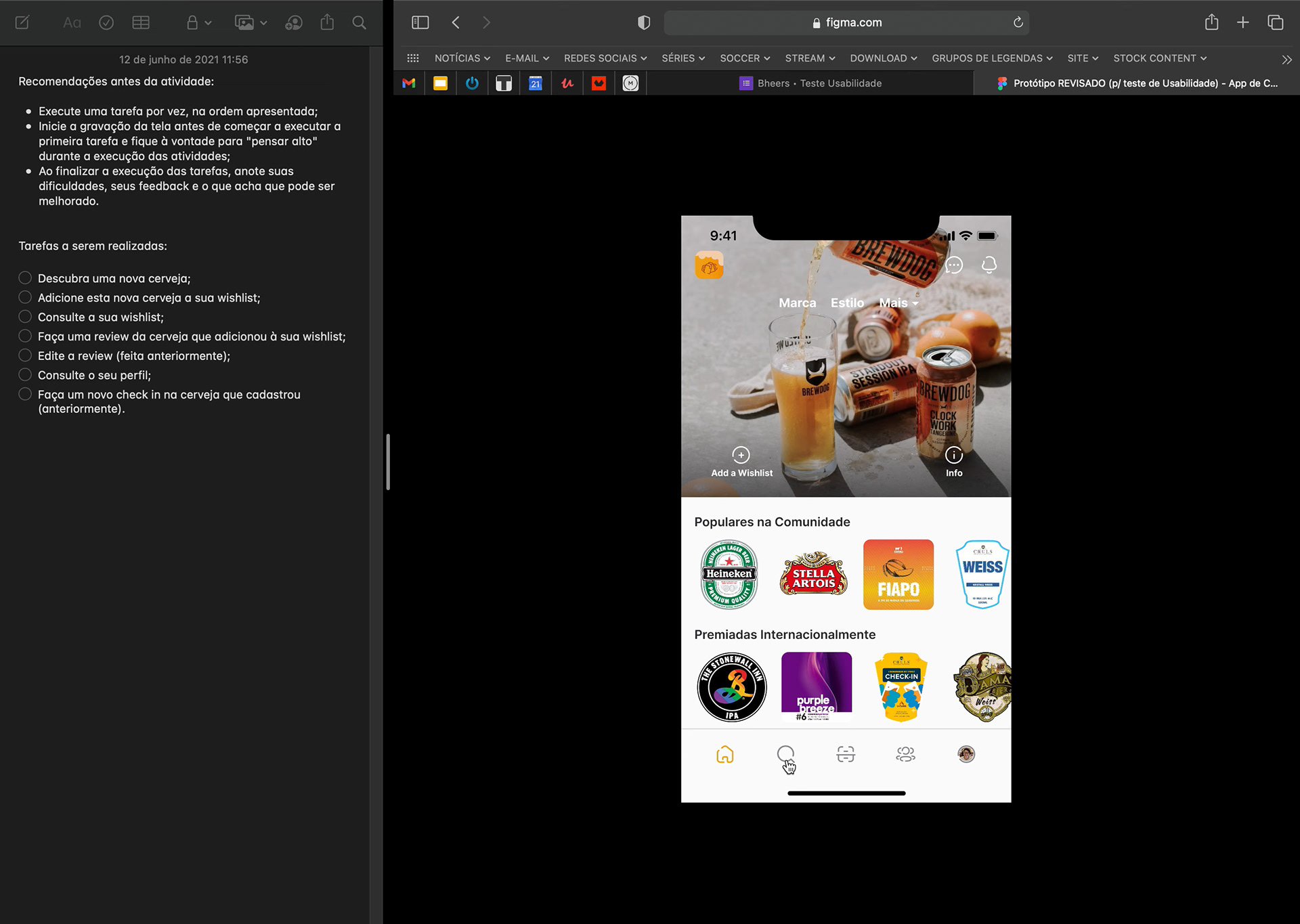The height and width of the screenshot is (924, 1300).
Task: Open pinned yellow notes tab
Action: [440, 83]
